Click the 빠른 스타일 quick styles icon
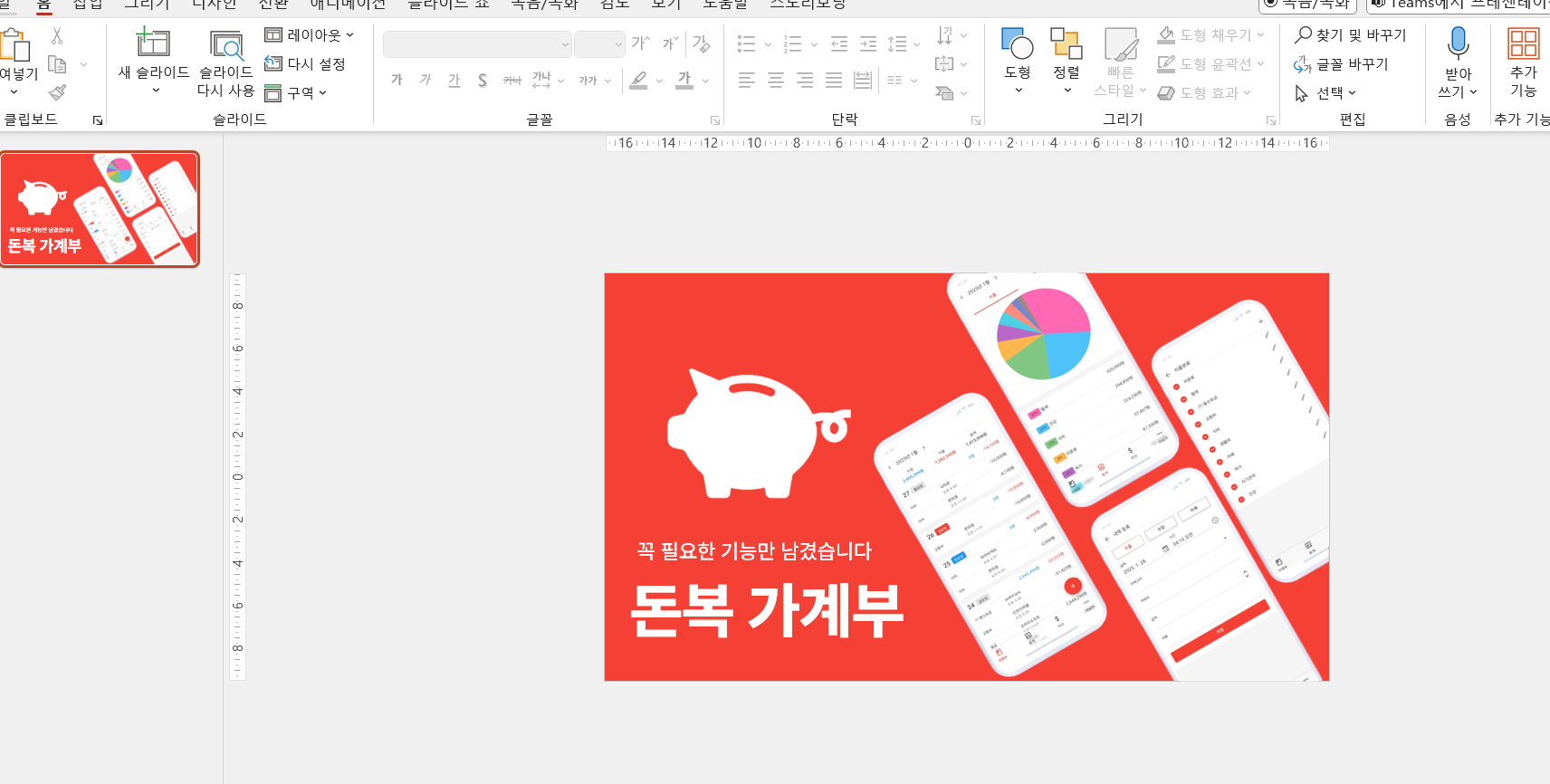 (1121, 43)
